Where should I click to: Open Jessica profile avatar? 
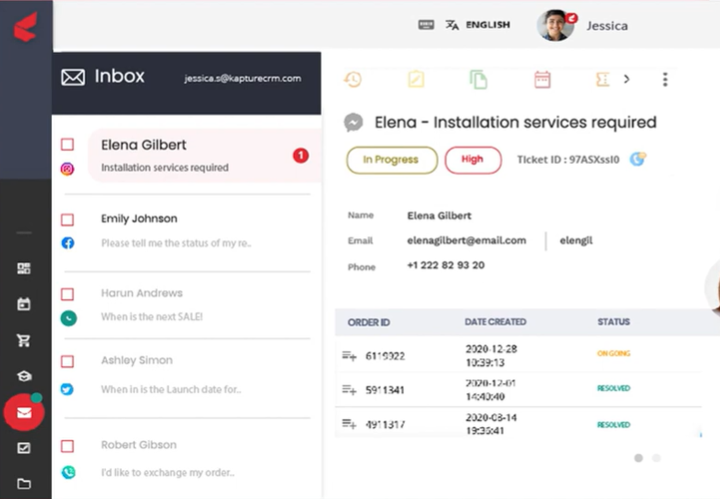click(x=556, y=25)
